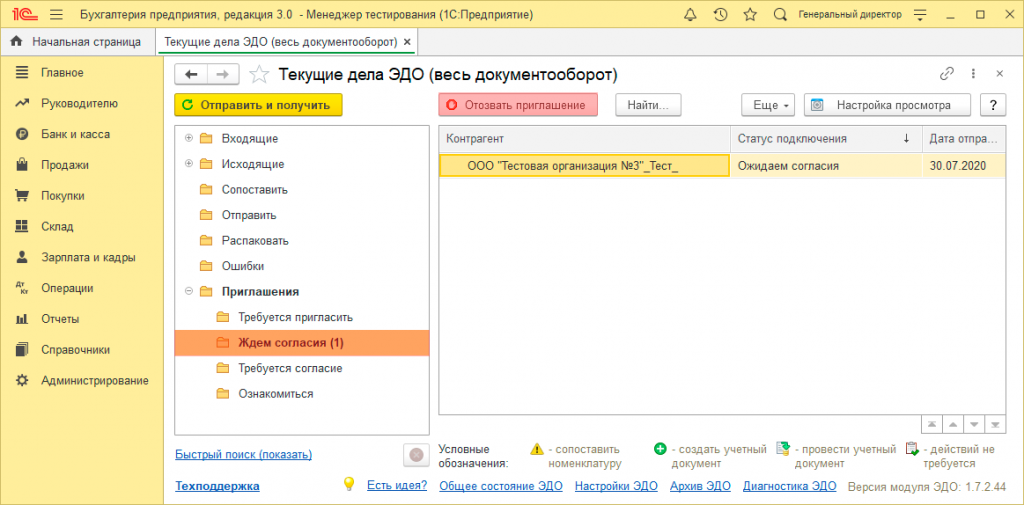This screenshot has width=1024, height=505.
Task: Jump to first row of the list
Action: pos(932,424)
